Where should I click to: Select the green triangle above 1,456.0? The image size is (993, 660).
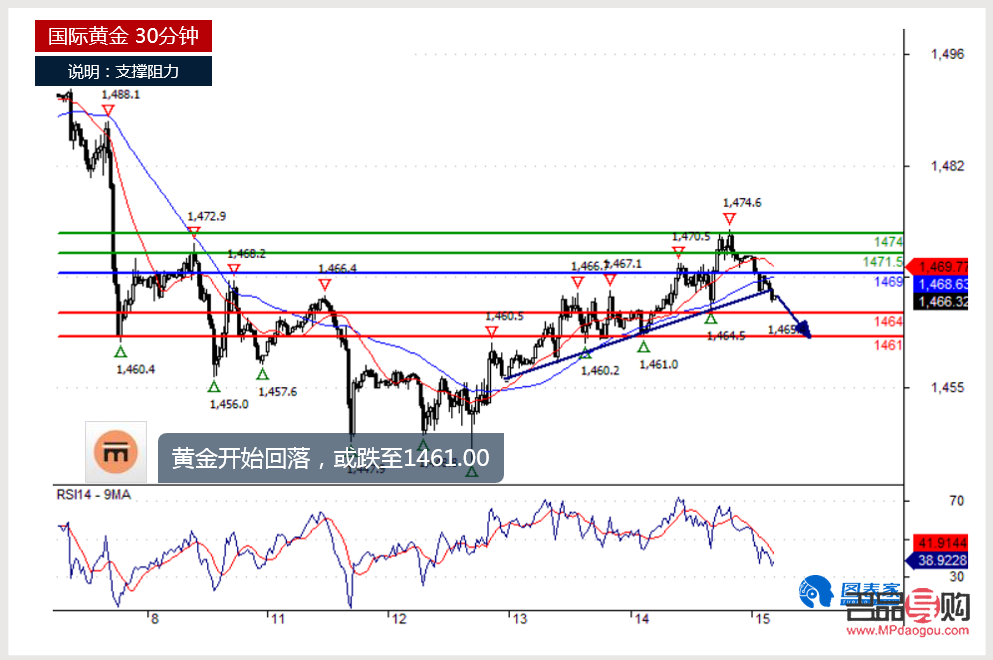pyautogui.click(x=214, y=386)
